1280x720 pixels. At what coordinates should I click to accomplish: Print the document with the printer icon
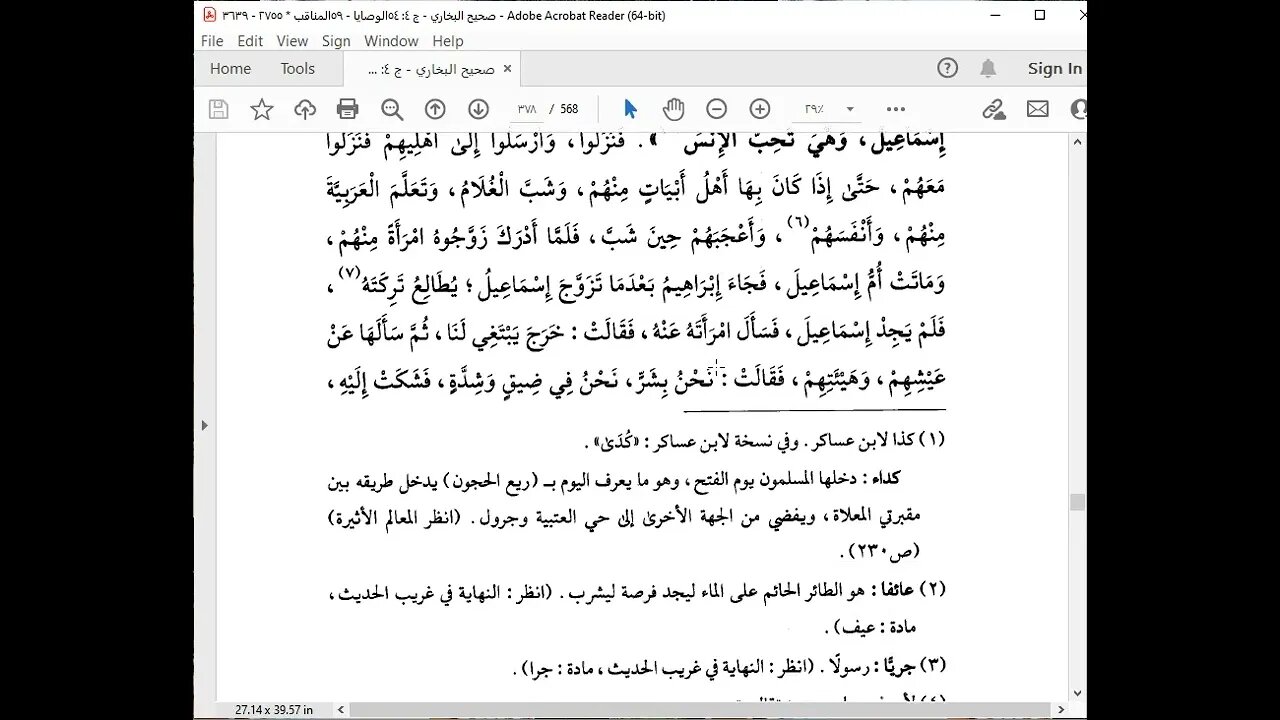click(348, 109)
